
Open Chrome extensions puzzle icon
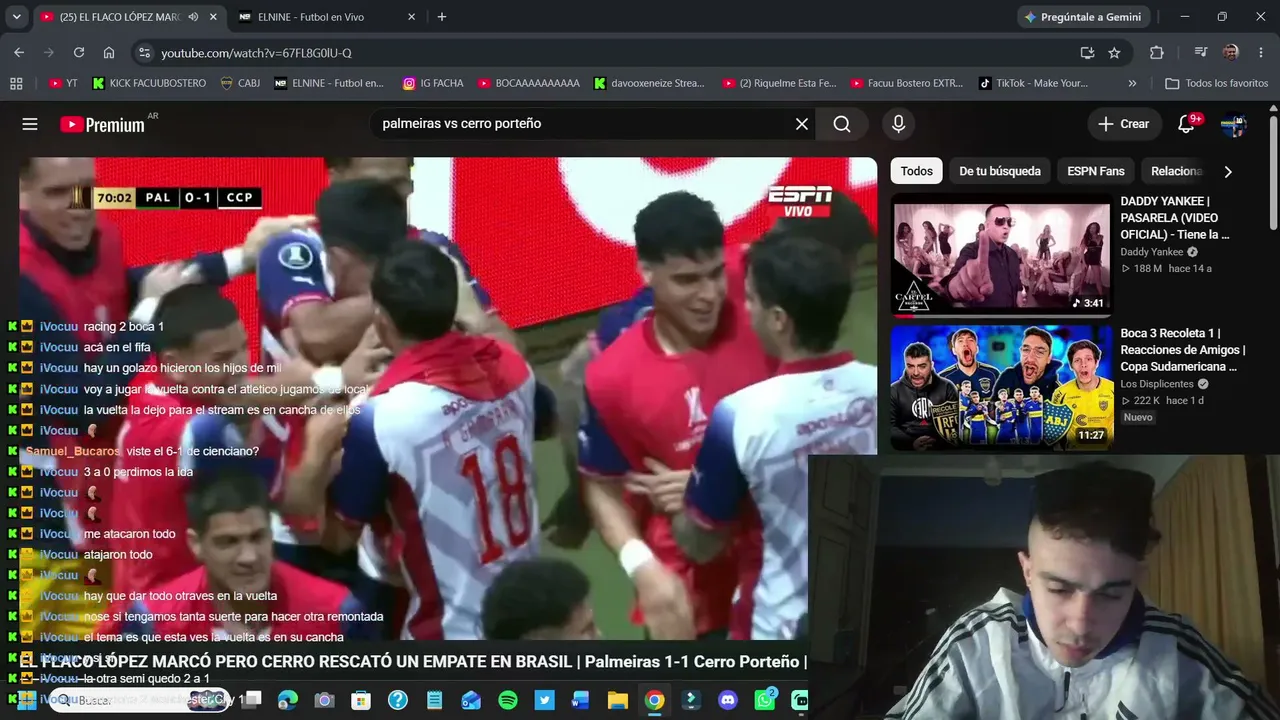pyautogui.click(x=1157, y=52)
